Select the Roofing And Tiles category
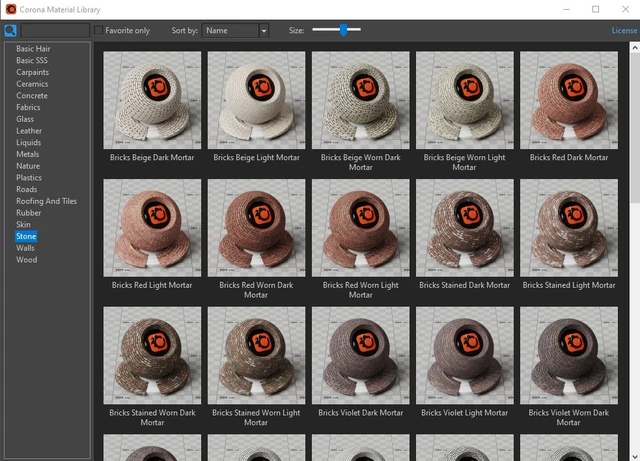 (46, 201)
